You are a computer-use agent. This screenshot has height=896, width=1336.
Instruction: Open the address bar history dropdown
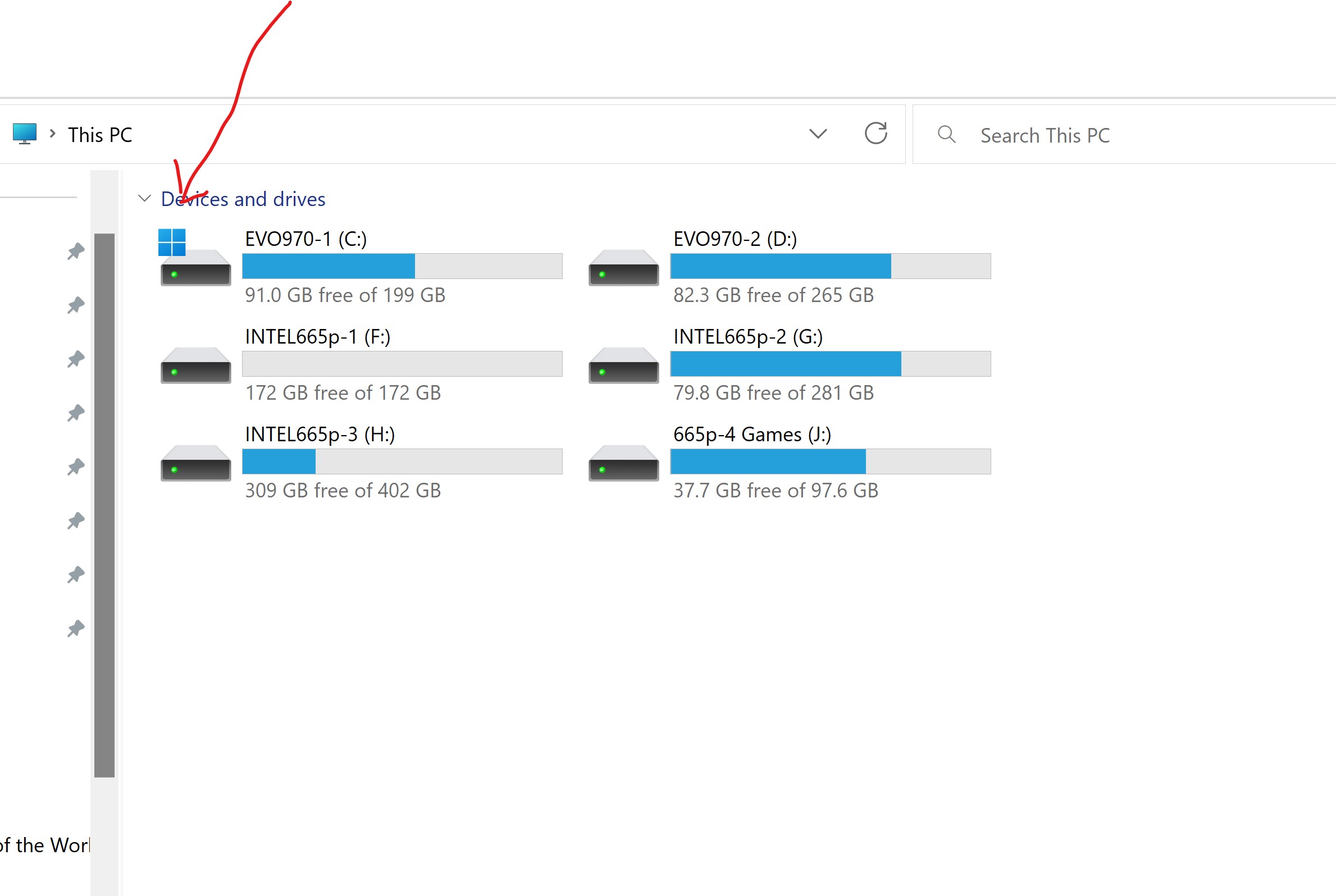818,134
